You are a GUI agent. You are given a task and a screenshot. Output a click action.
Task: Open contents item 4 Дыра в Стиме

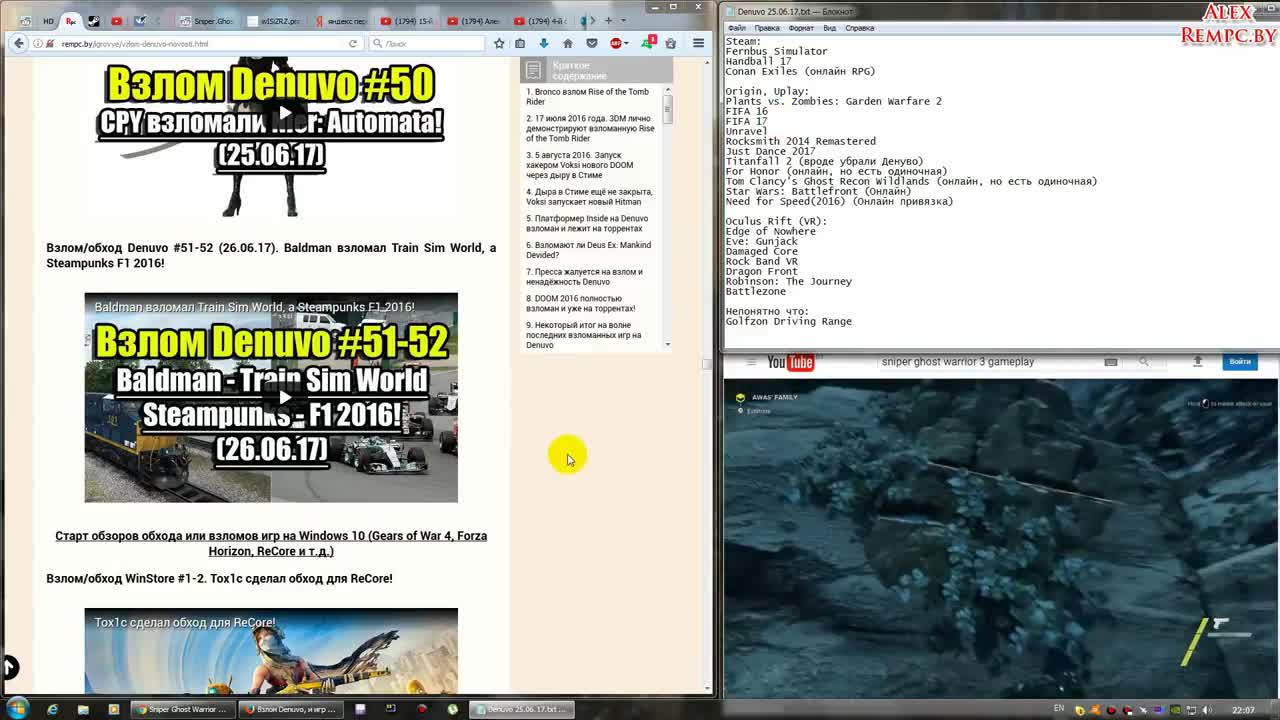point(589,196)
